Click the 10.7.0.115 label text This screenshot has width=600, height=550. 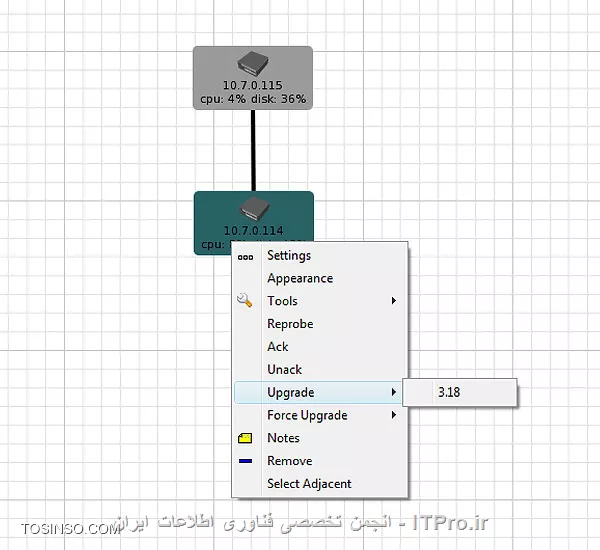(253, 85)
